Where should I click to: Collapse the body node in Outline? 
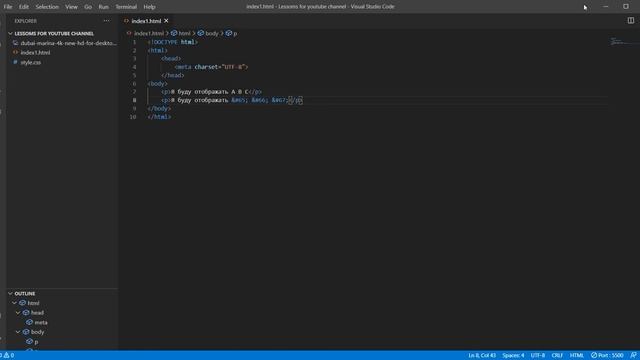(x=18, y=332)
